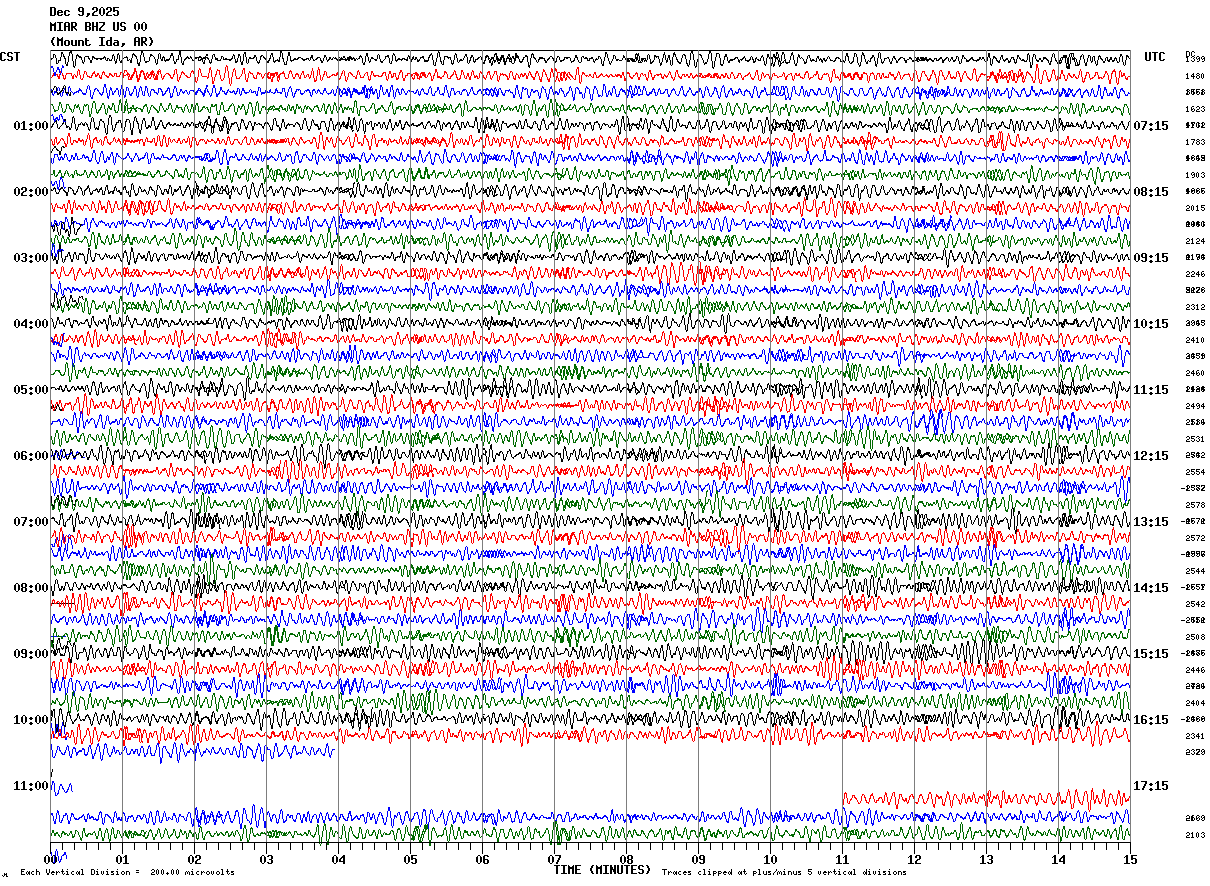
Task: Click the "UTC" timezone label
Action: (x=1155, y=57)
